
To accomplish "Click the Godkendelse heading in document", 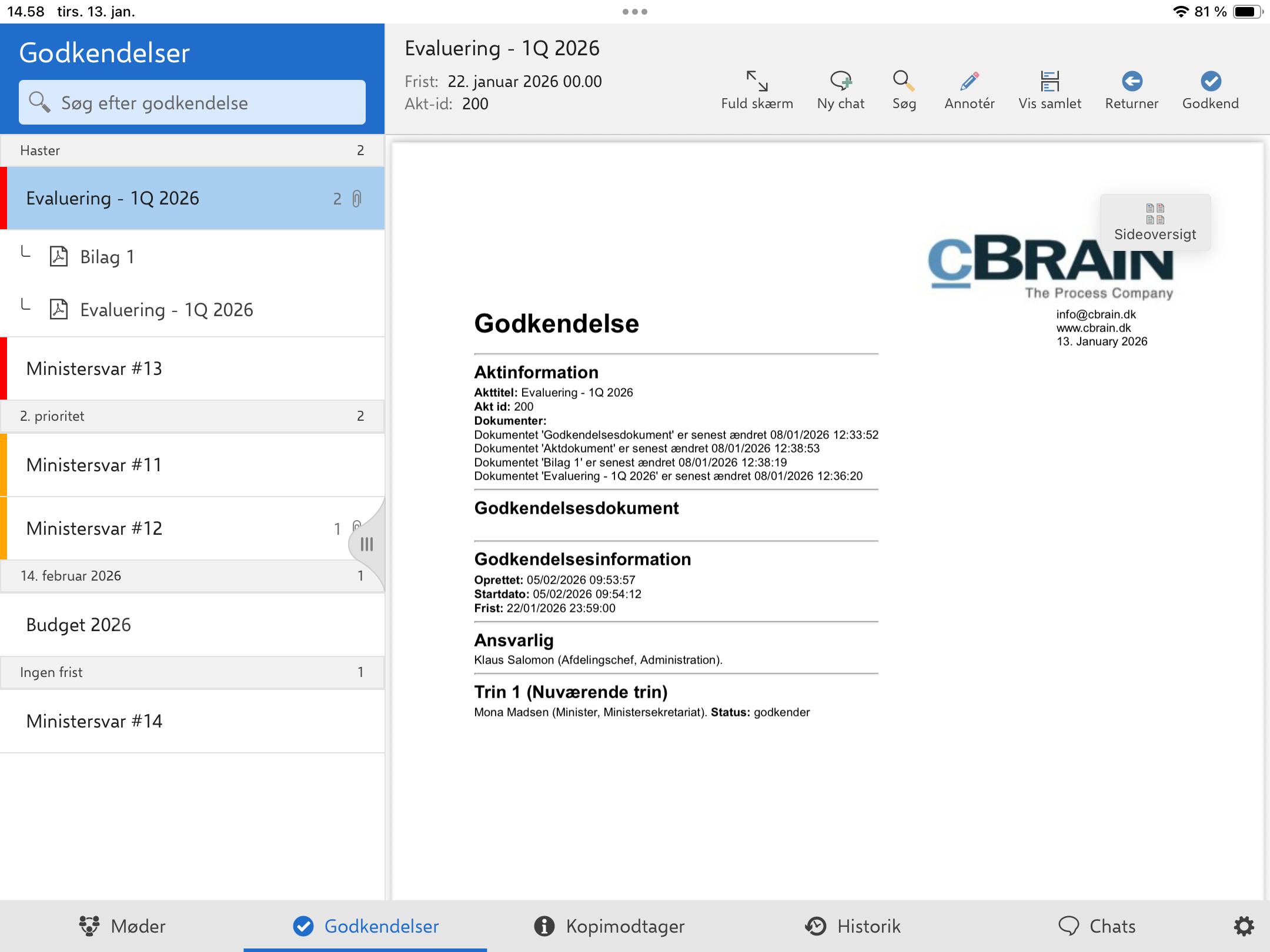I will pos(556,323).
